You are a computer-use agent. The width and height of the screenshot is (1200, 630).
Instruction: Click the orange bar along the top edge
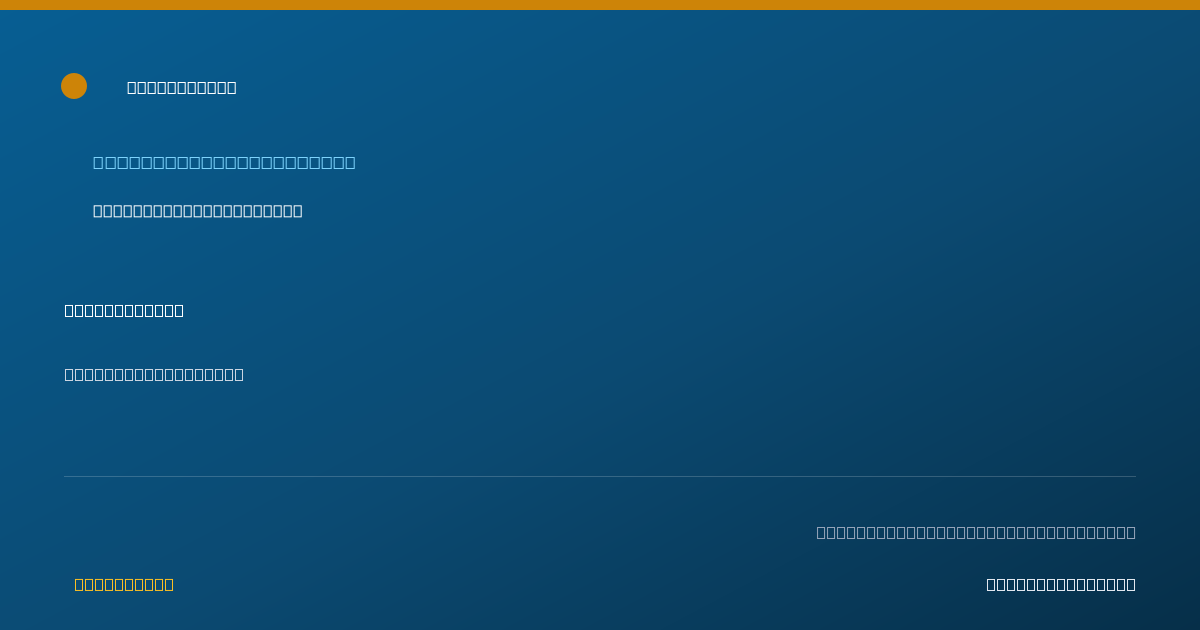[600, 5]
